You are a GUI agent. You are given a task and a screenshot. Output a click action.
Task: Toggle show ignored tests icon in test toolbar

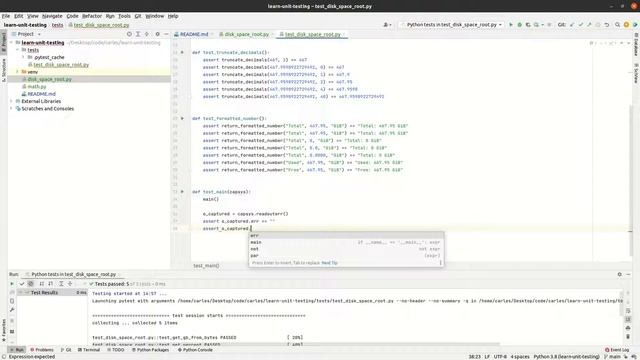coord(31,284)
